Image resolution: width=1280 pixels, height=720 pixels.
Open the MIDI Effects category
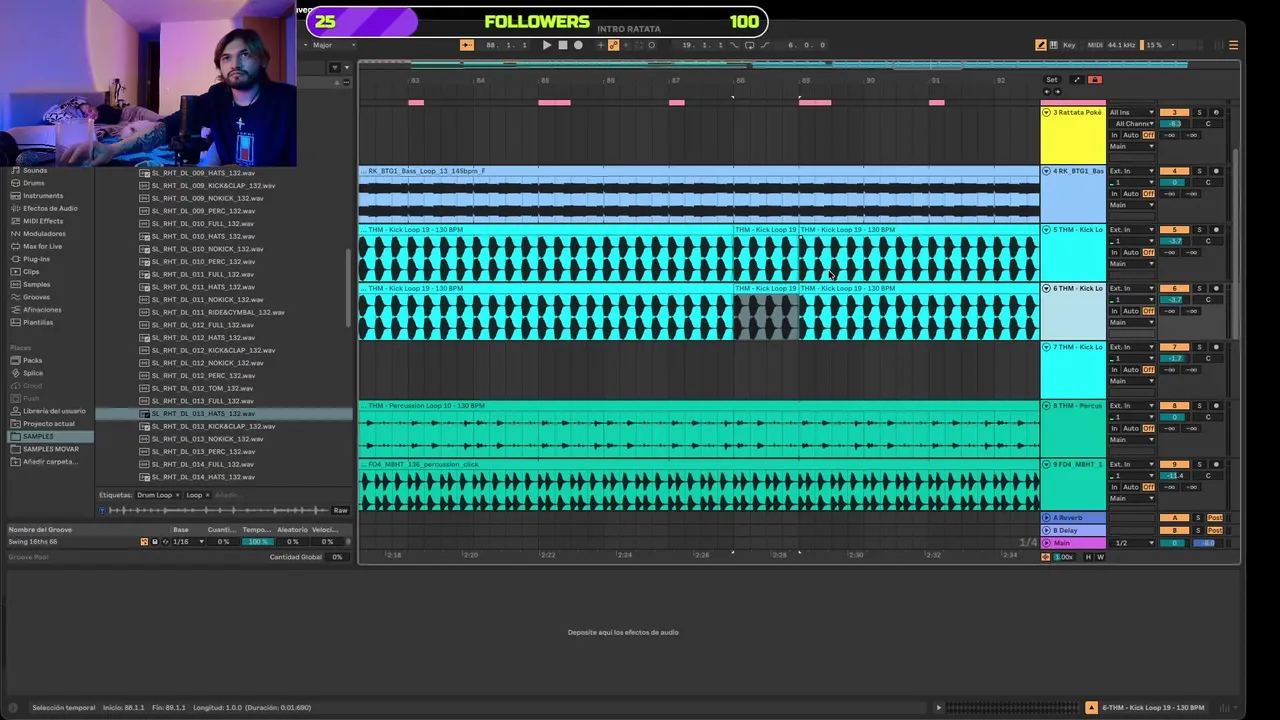pyautogui.click(x=43, y=221)
